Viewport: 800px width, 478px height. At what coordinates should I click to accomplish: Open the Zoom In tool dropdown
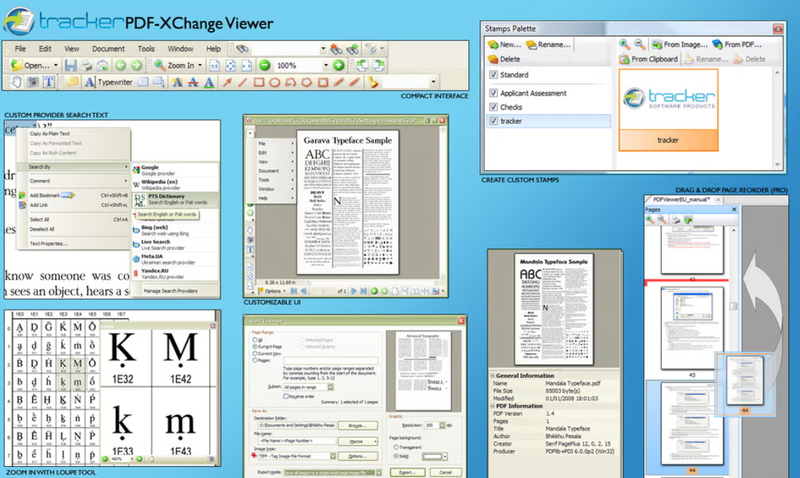[x=200, y=65]
